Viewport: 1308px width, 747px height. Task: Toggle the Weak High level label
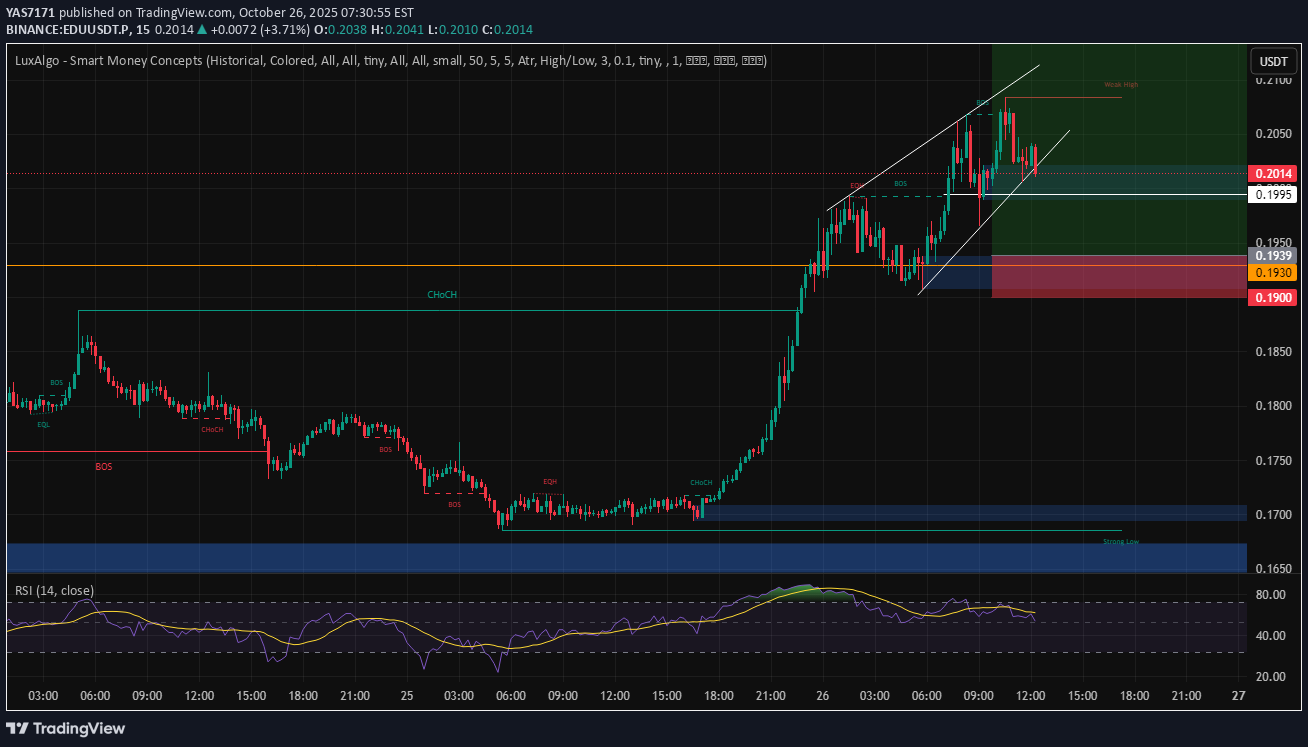1120,85
